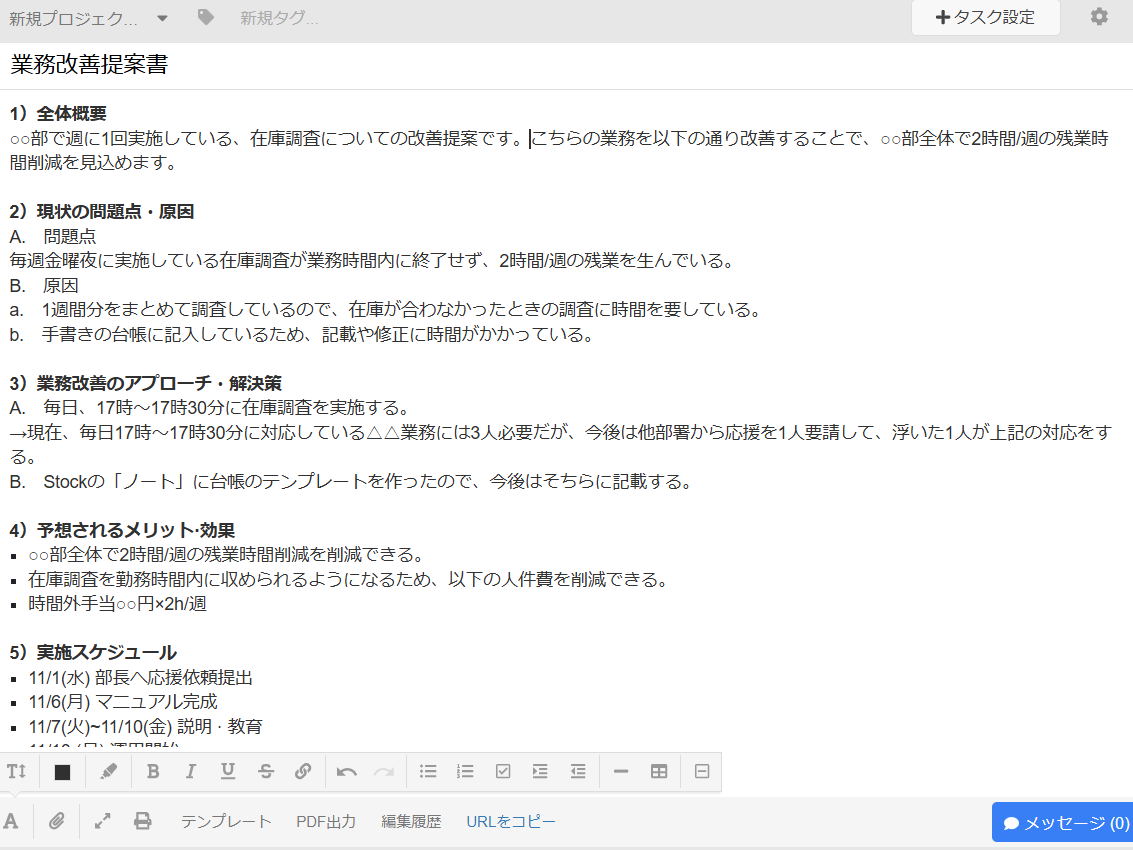The image size is (1133, 850).
Task: Select the テンプレート option
Action: point(226,821)
